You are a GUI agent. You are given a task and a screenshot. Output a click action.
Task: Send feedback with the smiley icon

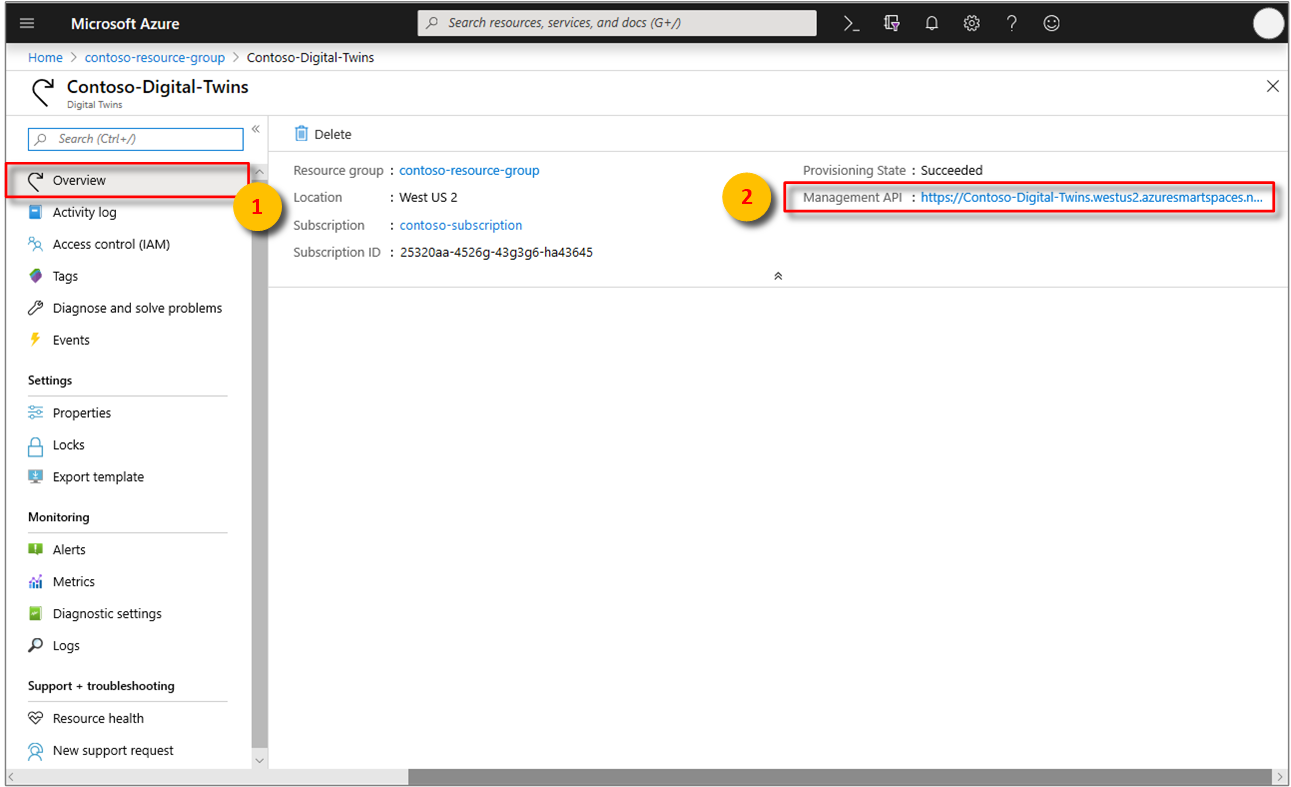(1051, 23)
